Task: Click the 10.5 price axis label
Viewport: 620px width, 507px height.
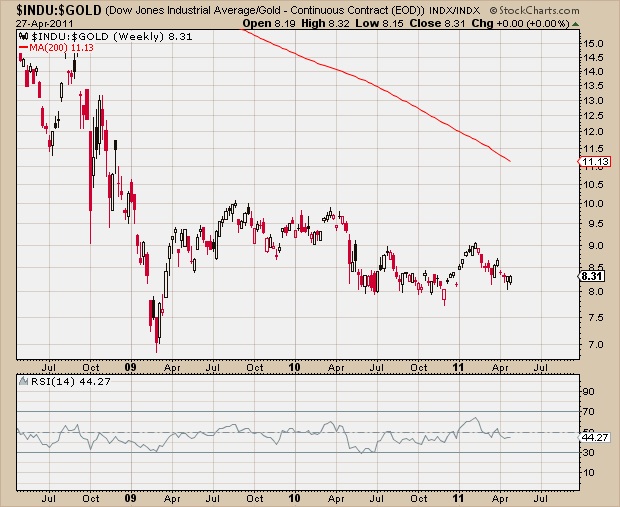Action: [595, 185]
